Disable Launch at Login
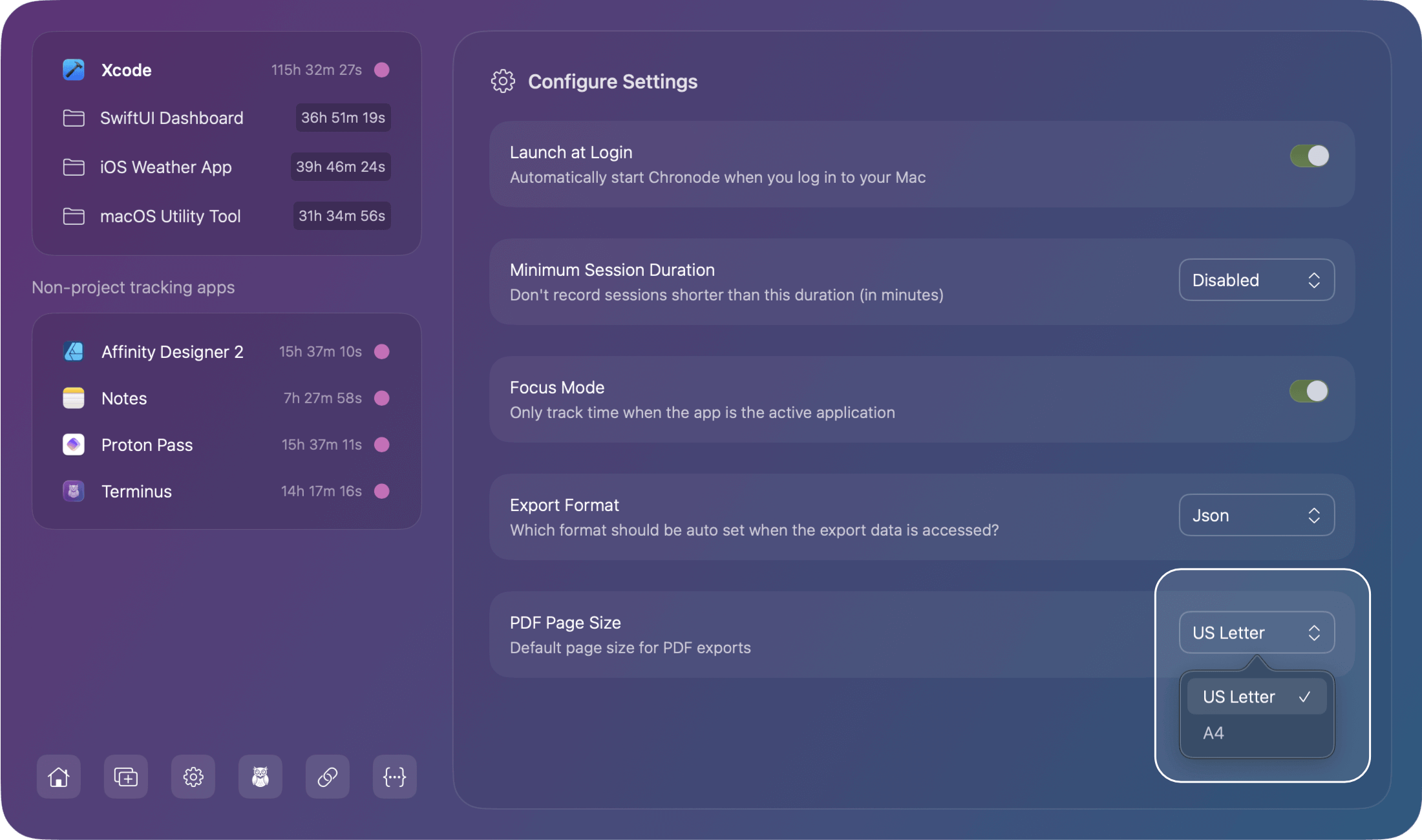Screen dimensions: 1422x840 point(1309,155)
